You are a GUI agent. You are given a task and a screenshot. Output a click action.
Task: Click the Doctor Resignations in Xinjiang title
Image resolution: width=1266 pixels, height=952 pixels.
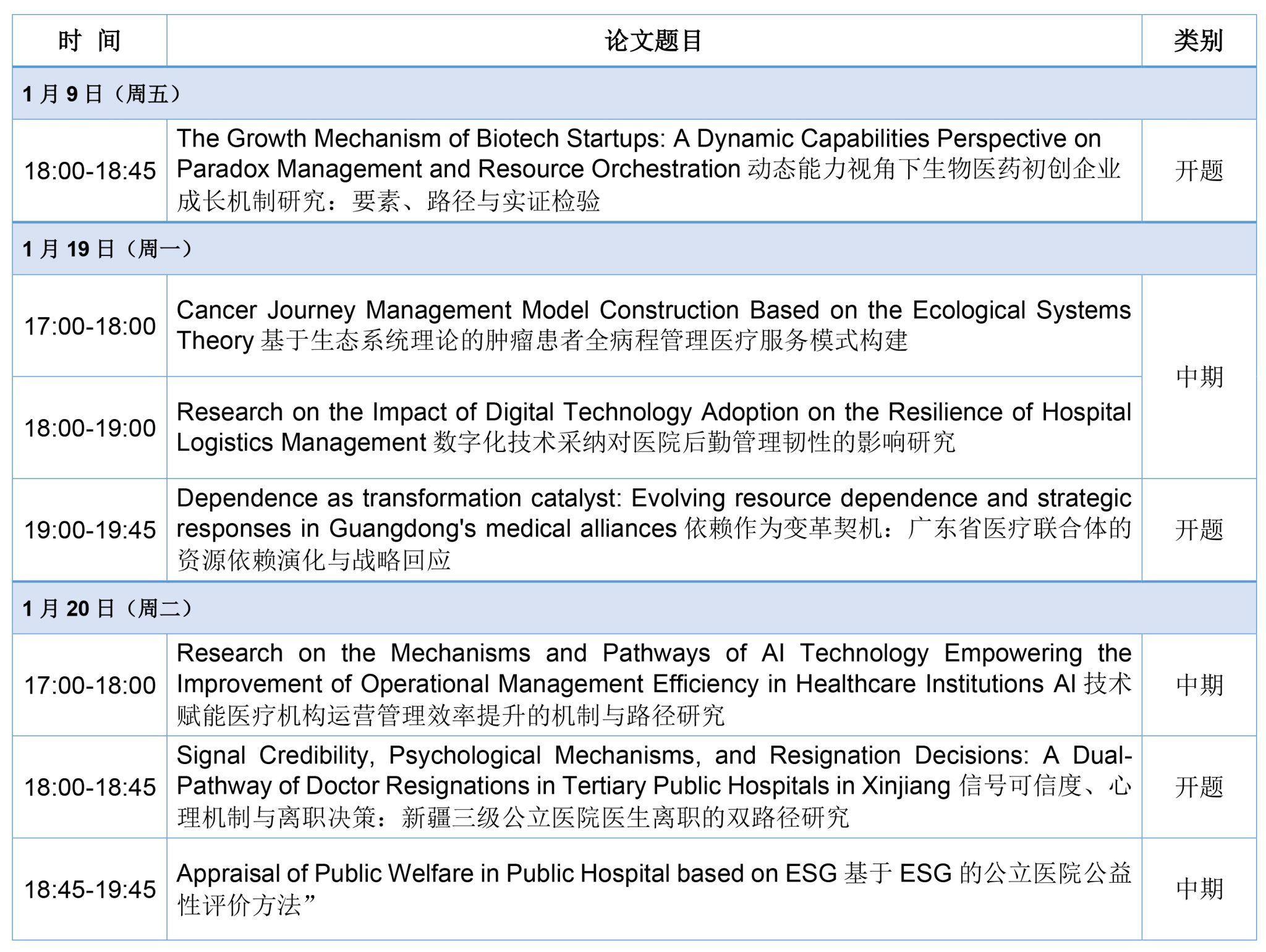[x=653, y=786]
